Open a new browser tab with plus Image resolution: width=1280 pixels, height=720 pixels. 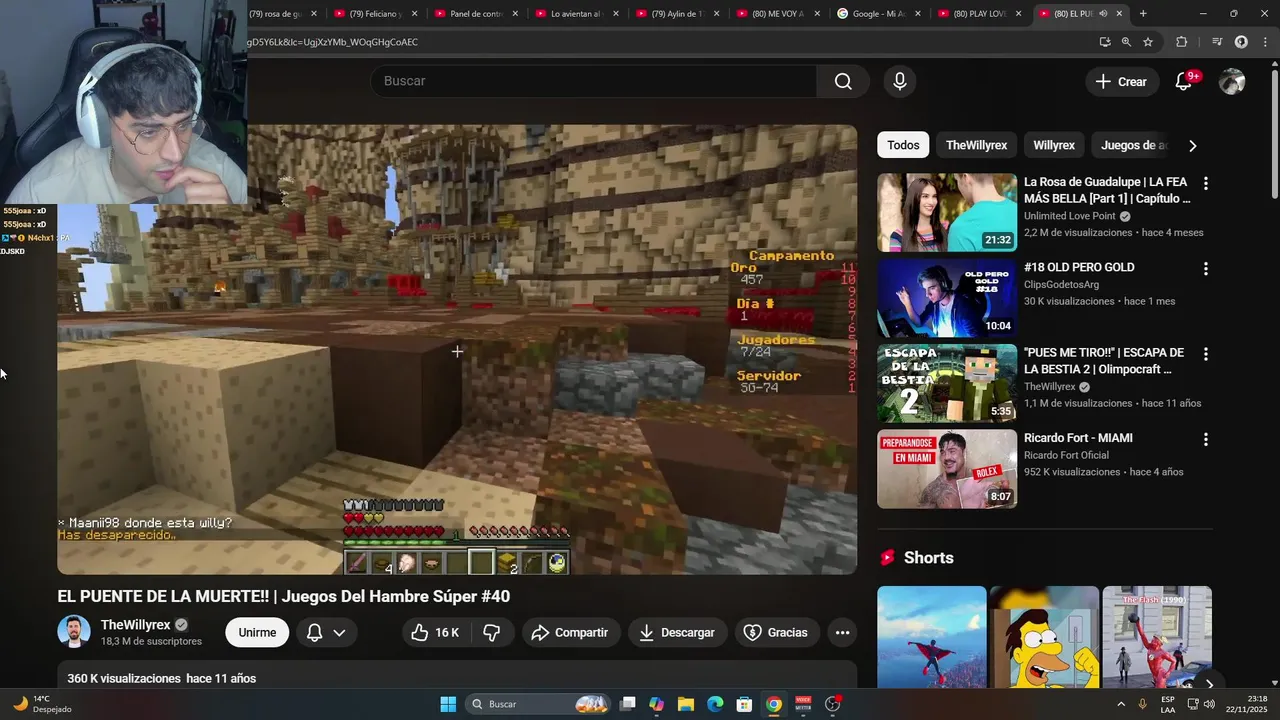(1143, 14)
